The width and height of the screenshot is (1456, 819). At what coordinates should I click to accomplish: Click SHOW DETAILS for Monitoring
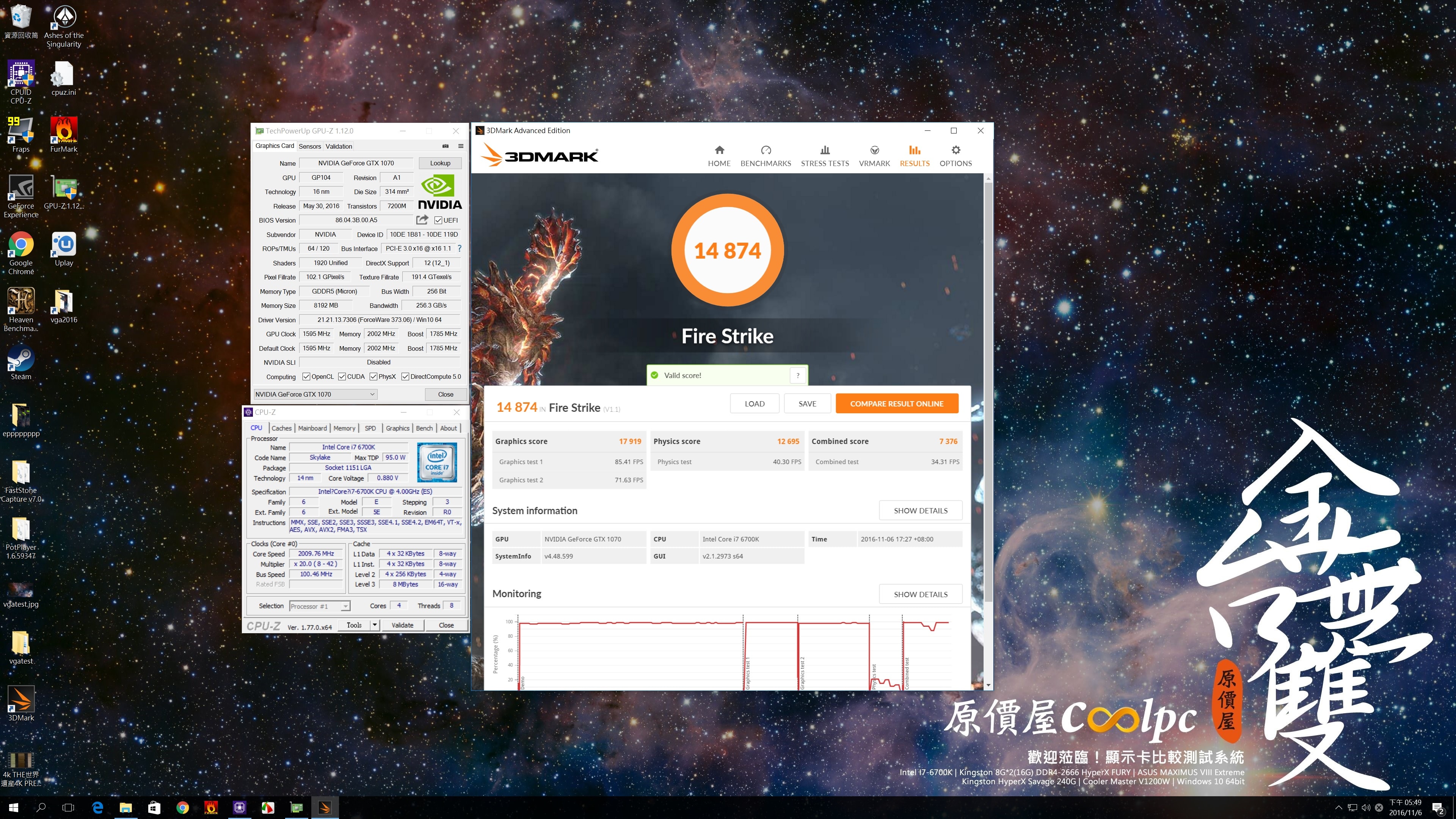click(921, 594)
